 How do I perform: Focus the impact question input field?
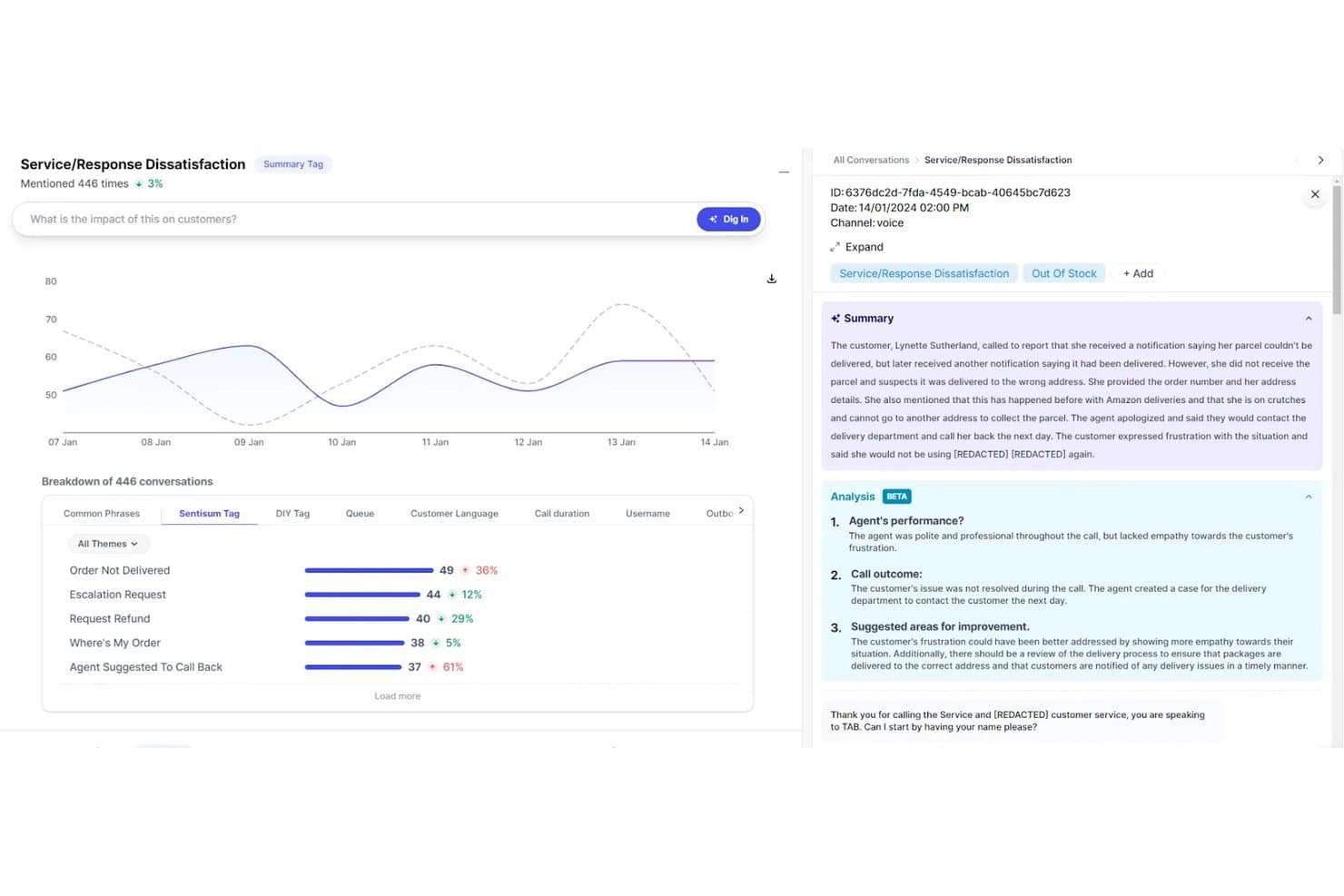pyautogui.click(x=354, y=219)
